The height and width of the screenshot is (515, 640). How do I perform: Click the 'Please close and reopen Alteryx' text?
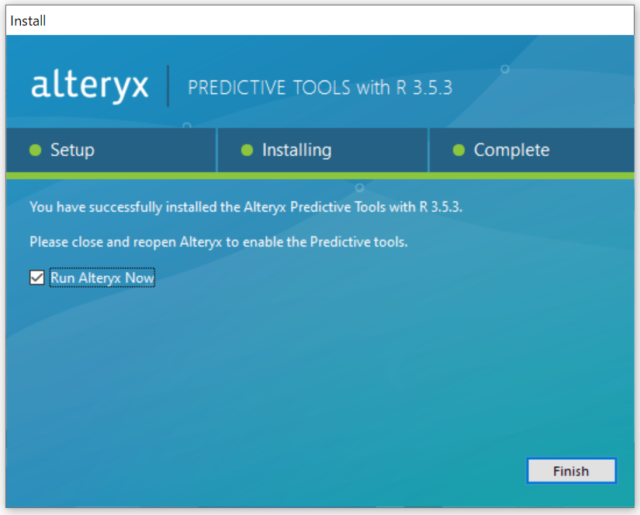219,242
